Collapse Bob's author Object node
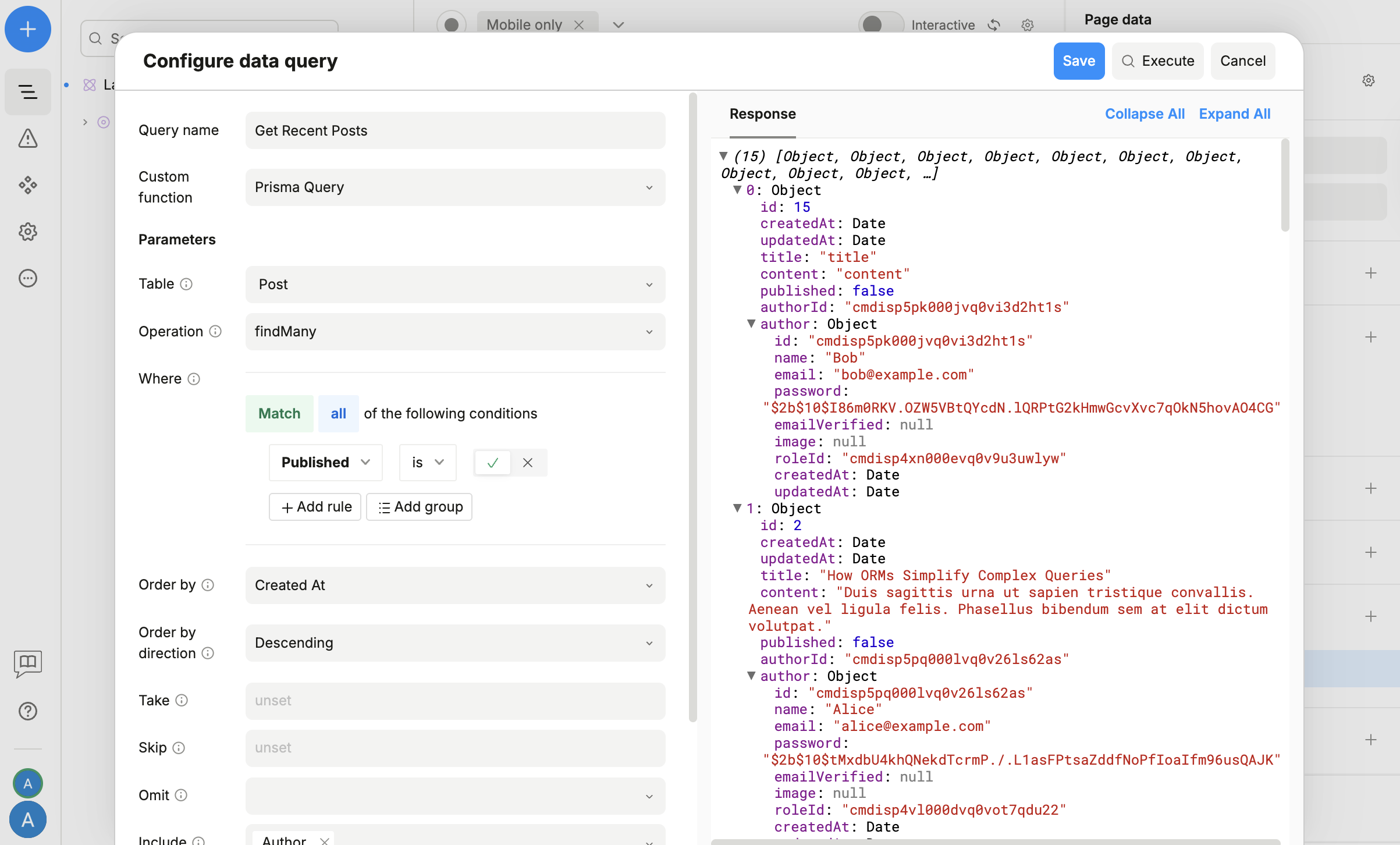 tap(751, 324)
